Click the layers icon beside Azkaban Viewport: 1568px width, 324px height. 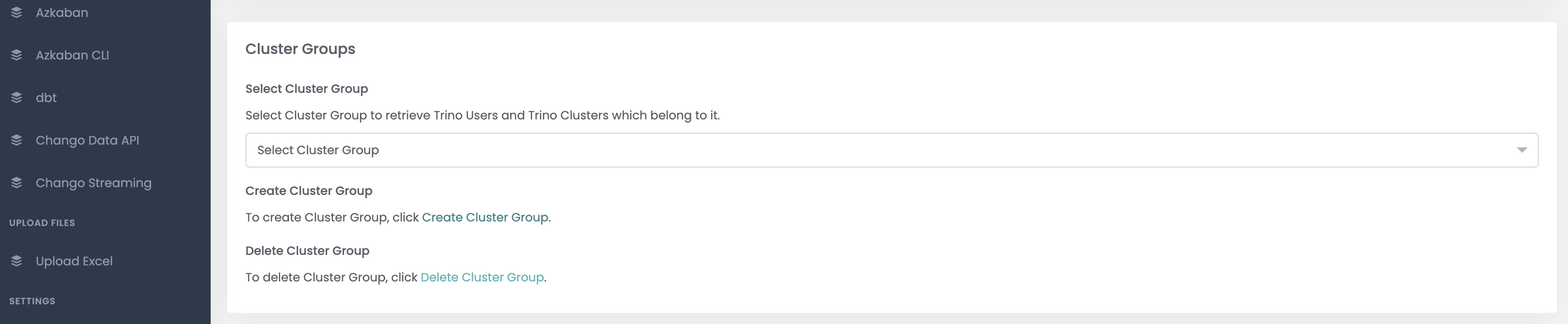[x=16, y=12]
